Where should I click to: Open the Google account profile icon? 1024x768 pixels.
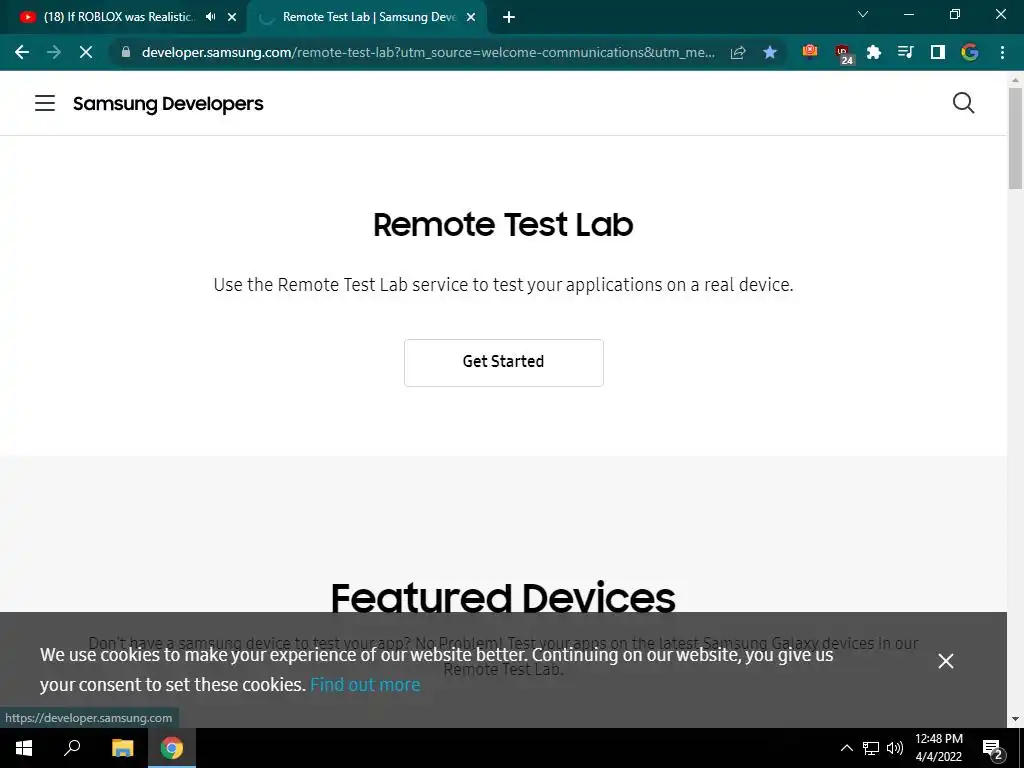point(970,52)
